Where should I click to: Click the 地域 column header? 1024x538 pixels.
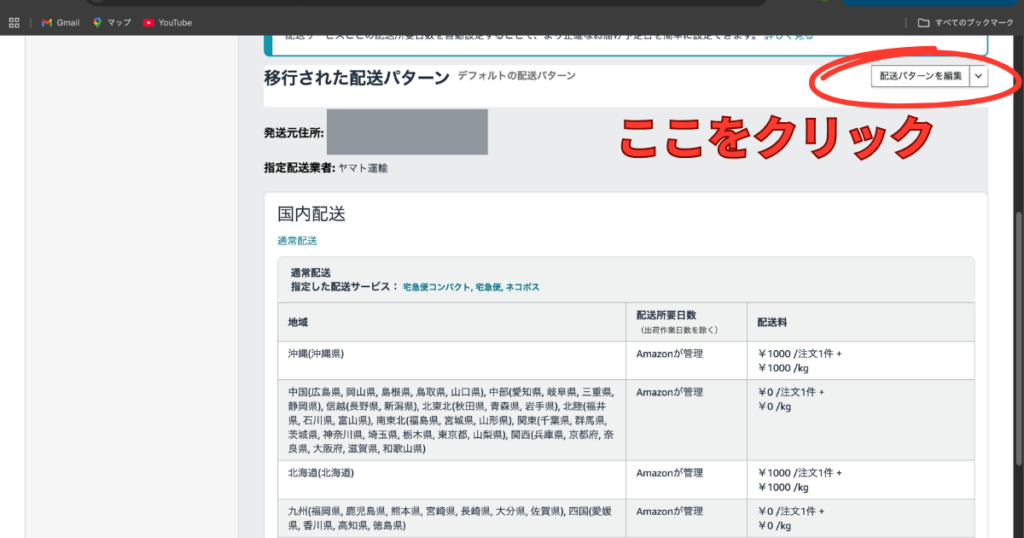point(298,322)
